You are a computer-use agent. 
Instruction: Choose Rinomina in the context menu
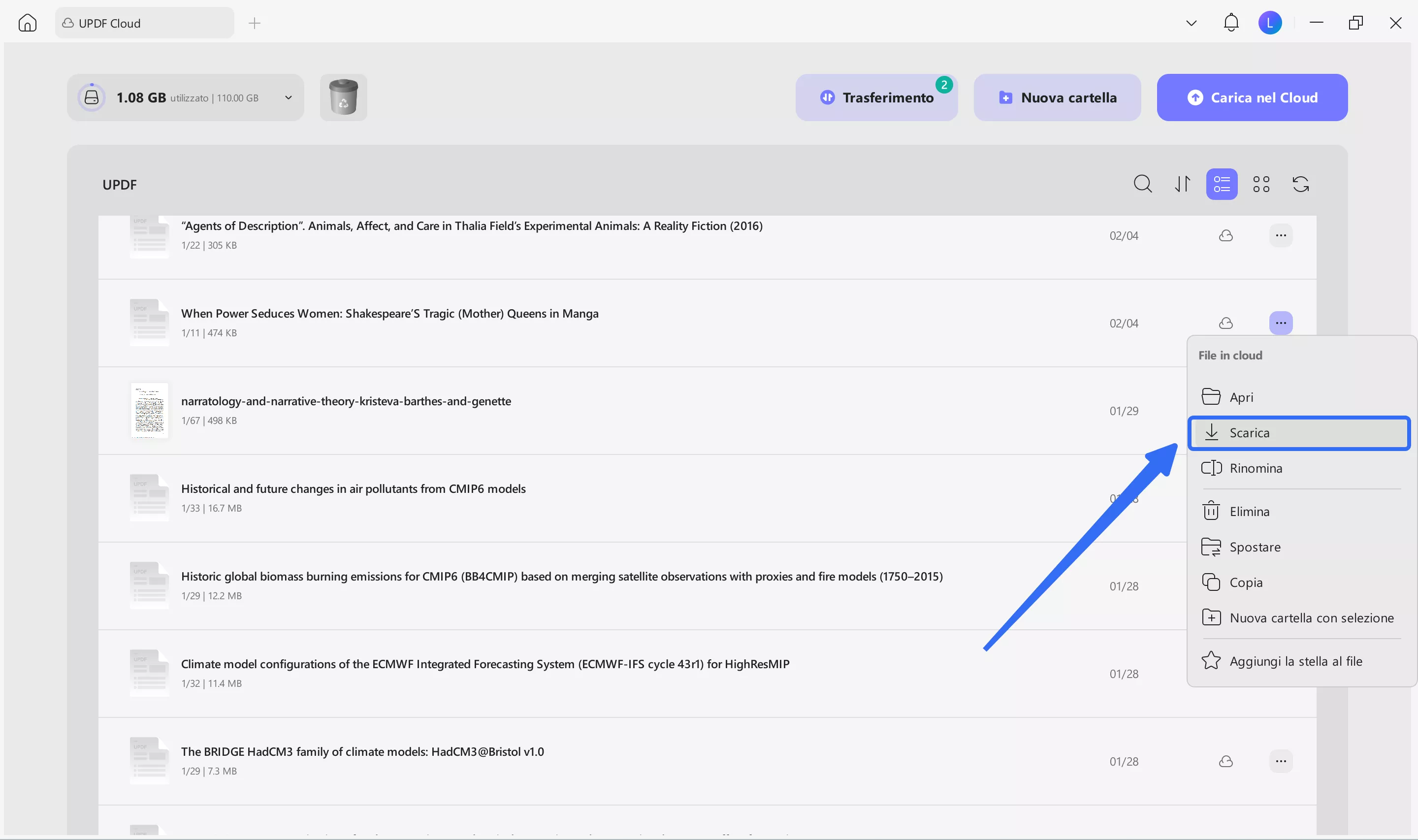(1255, 468)
